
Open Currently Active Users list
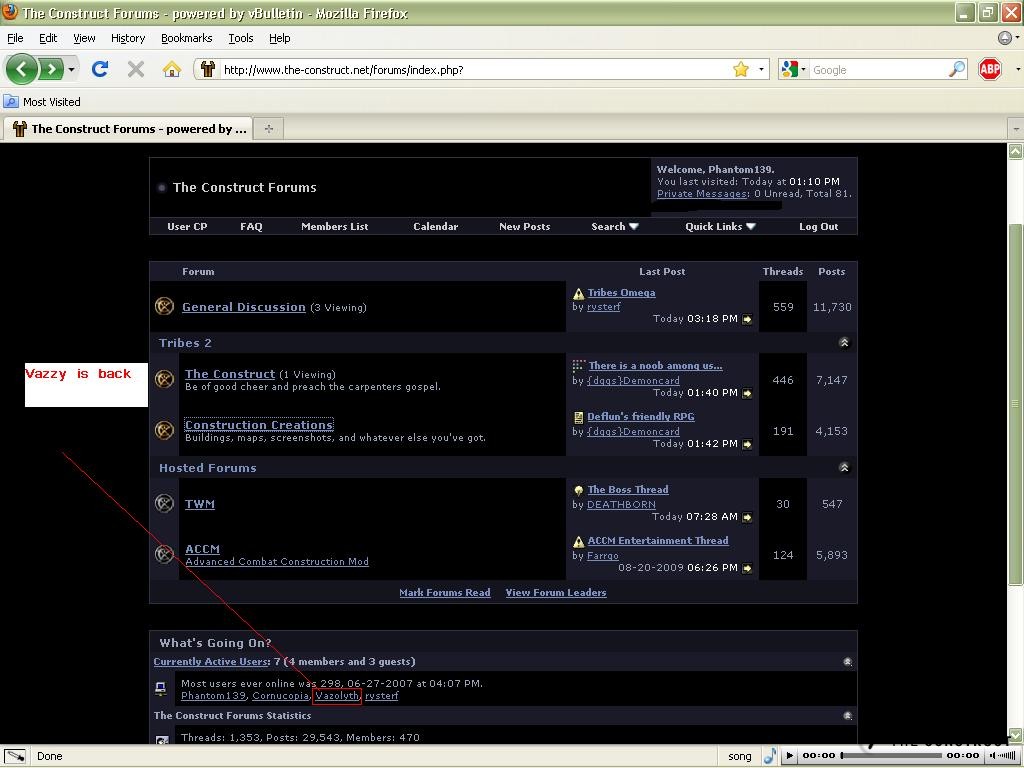click(x=211, y=662)
